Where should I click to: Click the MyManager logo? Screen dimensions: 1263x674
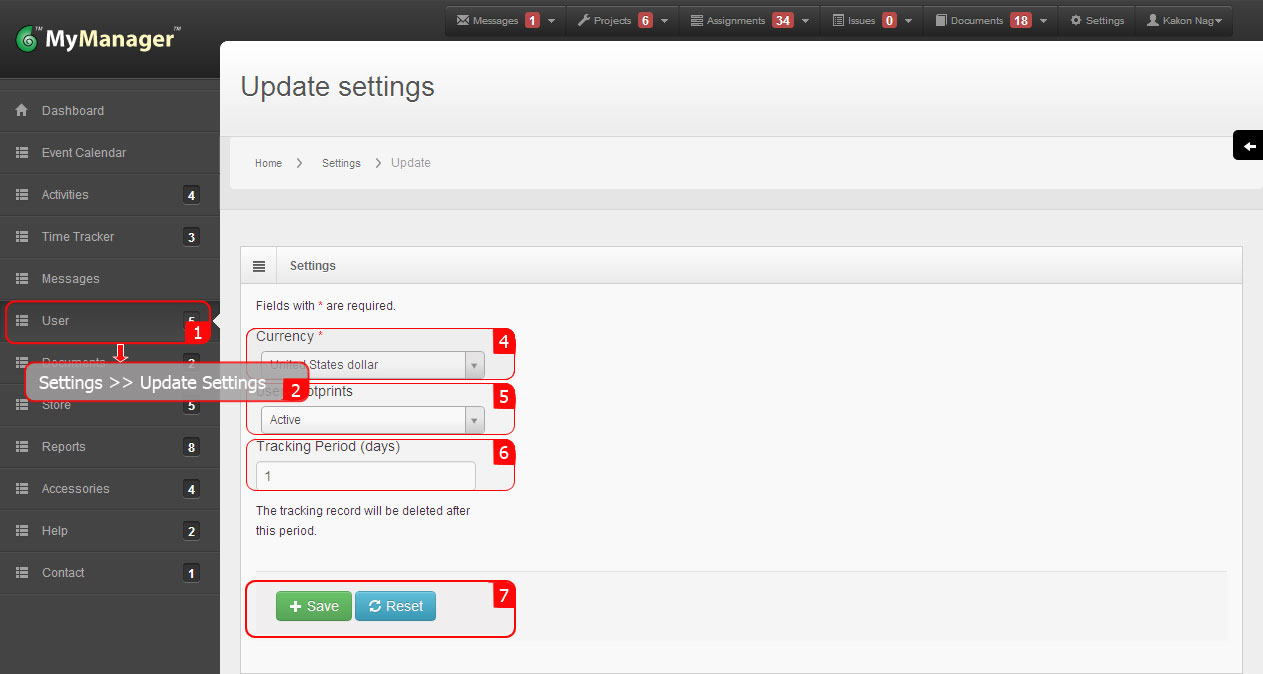pyautogui.click(x=98, y=40)
